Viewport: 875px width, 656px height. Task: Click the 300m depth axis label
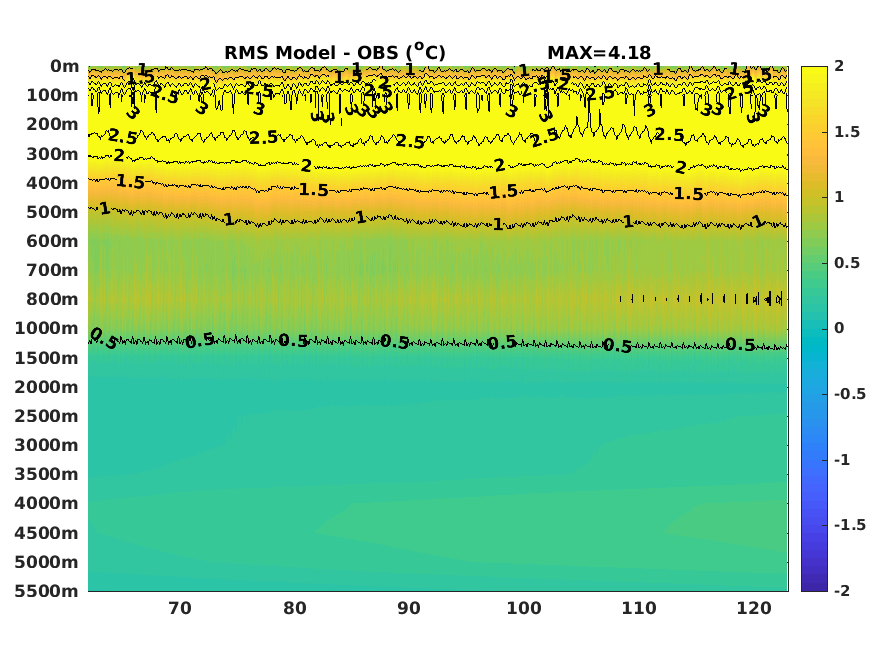(x=52, y=154)
